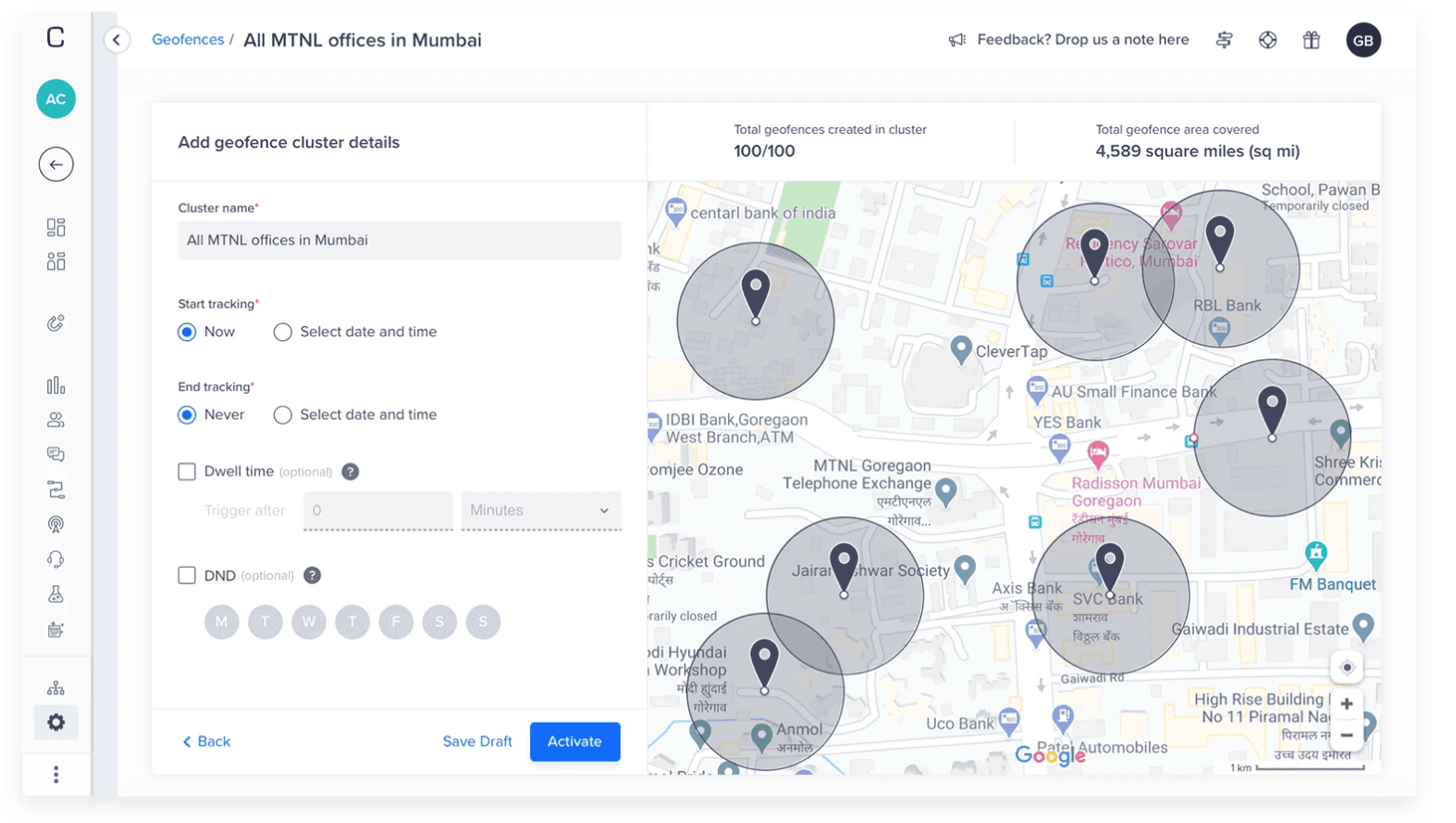Viewport: 1456px width, 823px height.
Task: Open the GB user profile avatar
Action: tap(1363, 40)
